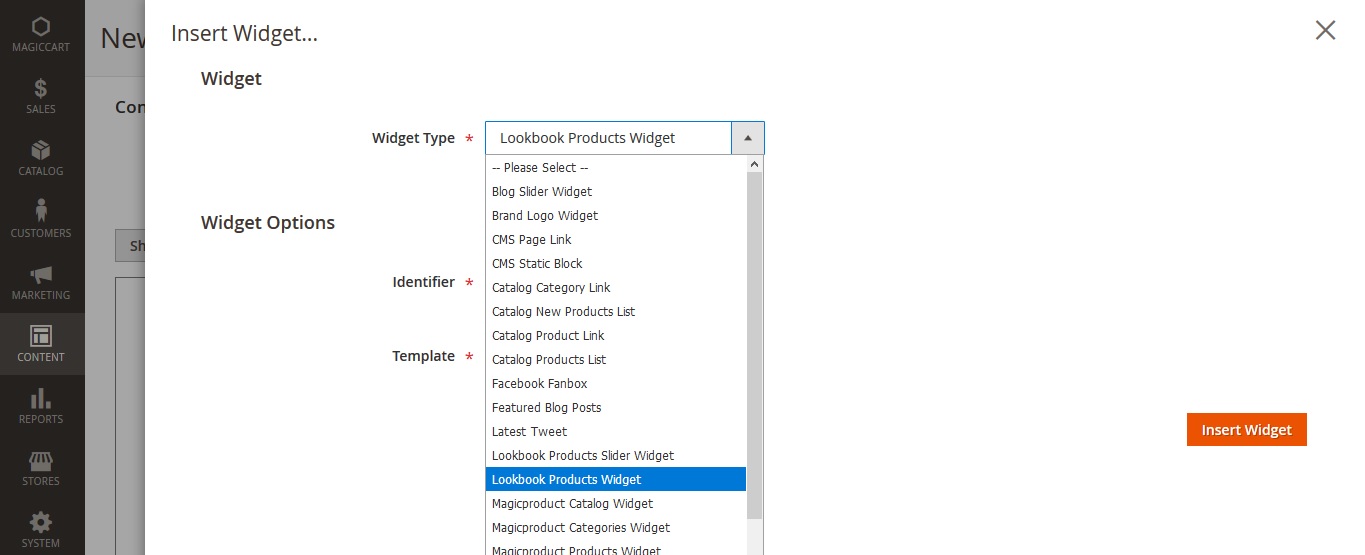The width and height of the screenshot is (1365, 555).
Task: Open the Reports bar chart icon
Action: [x=41, y=399]
